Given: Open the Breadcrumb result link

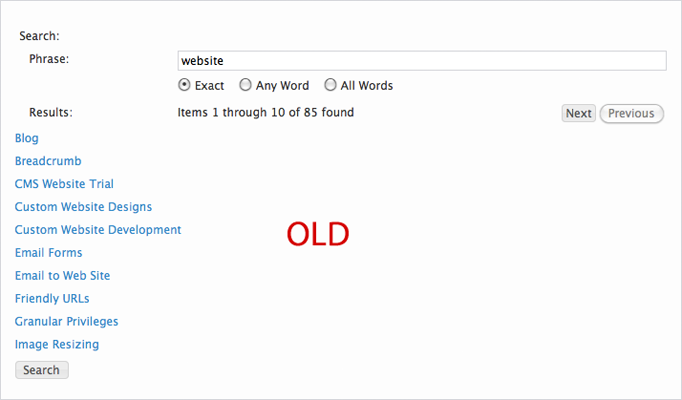Looking at the screenshot, I should point(48,161).
